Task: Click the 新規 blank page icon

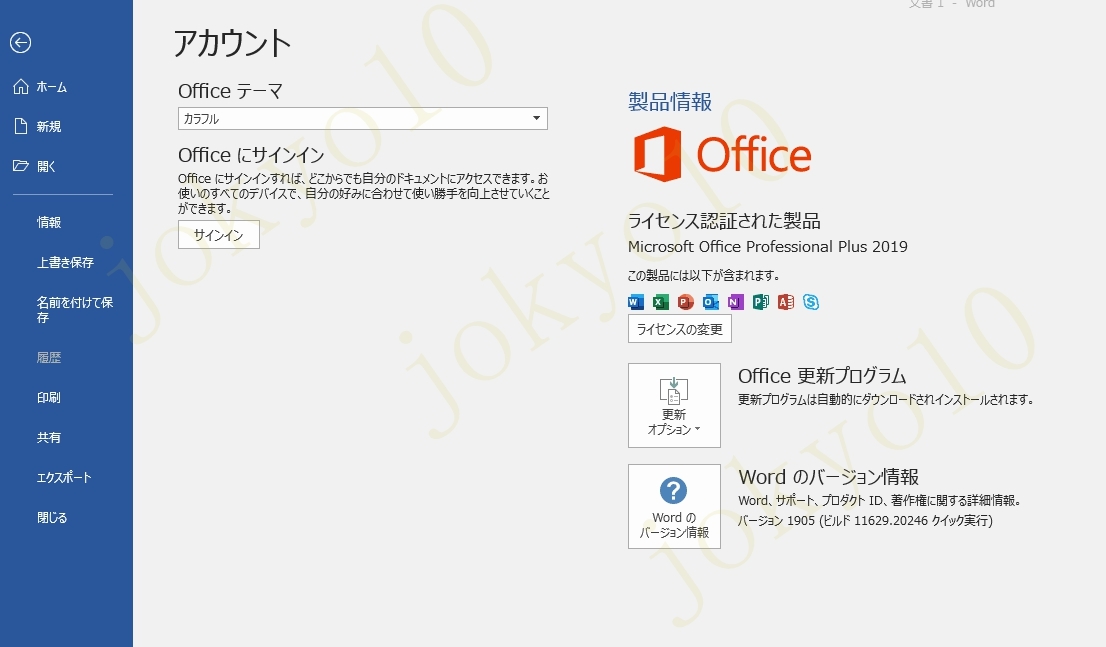Action: (21, 126)
